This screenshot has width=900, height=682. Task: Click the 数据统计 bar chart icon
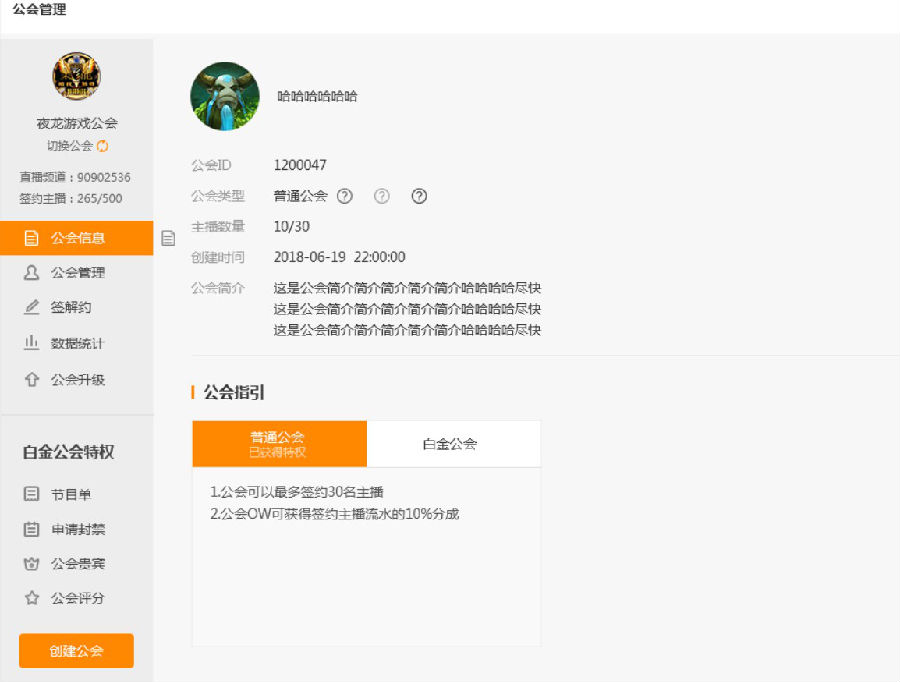[32, 343]
